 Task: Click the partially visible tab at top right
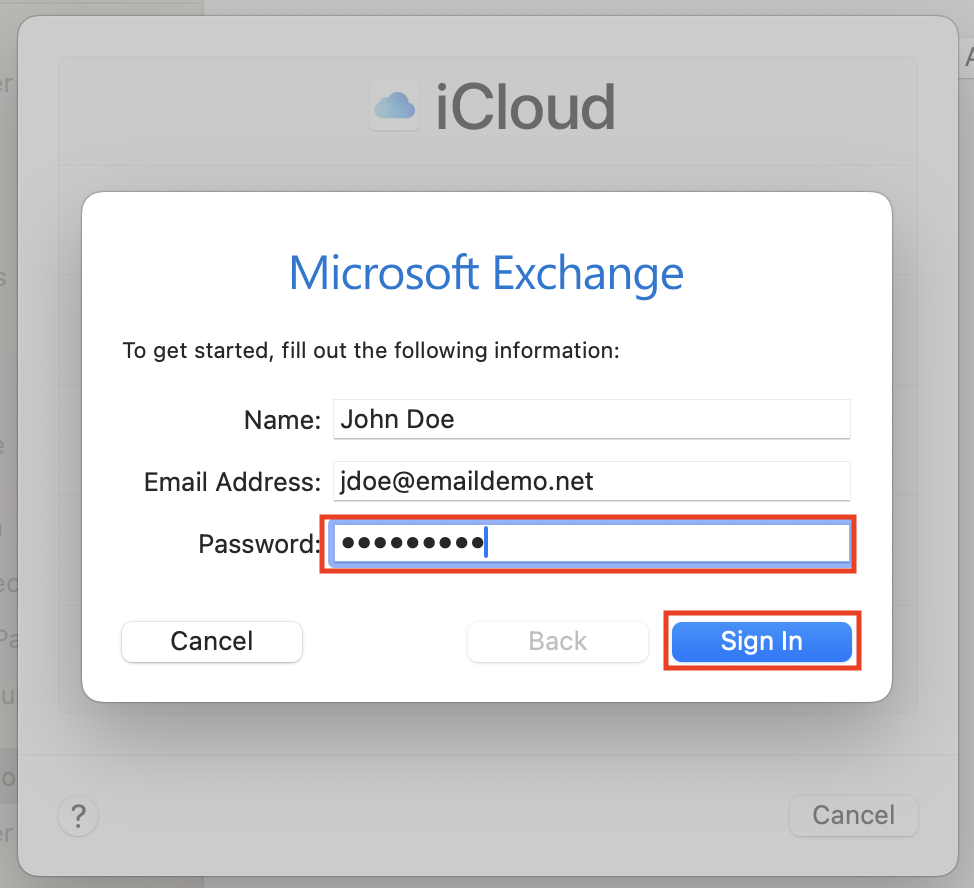[x=967, y=57]
